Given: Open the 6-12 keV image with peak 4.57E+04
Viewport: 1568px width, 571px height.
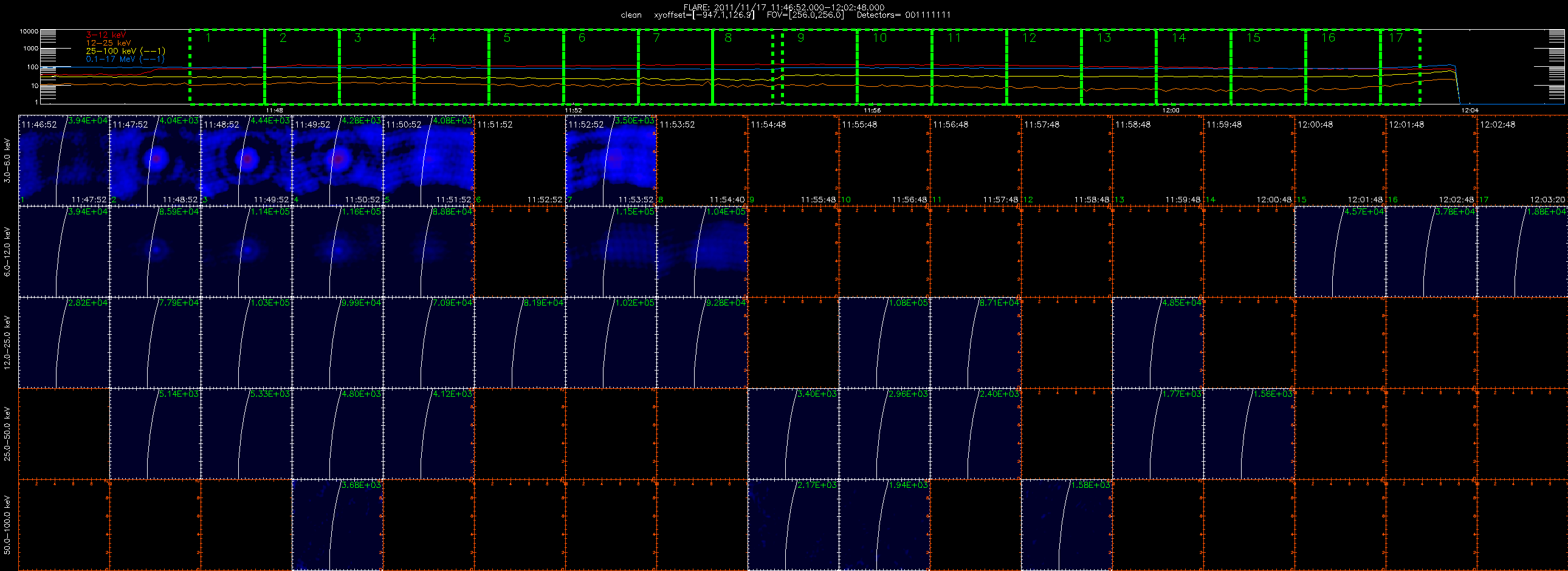Looking at the screenshot, I should coord(1340,251).
